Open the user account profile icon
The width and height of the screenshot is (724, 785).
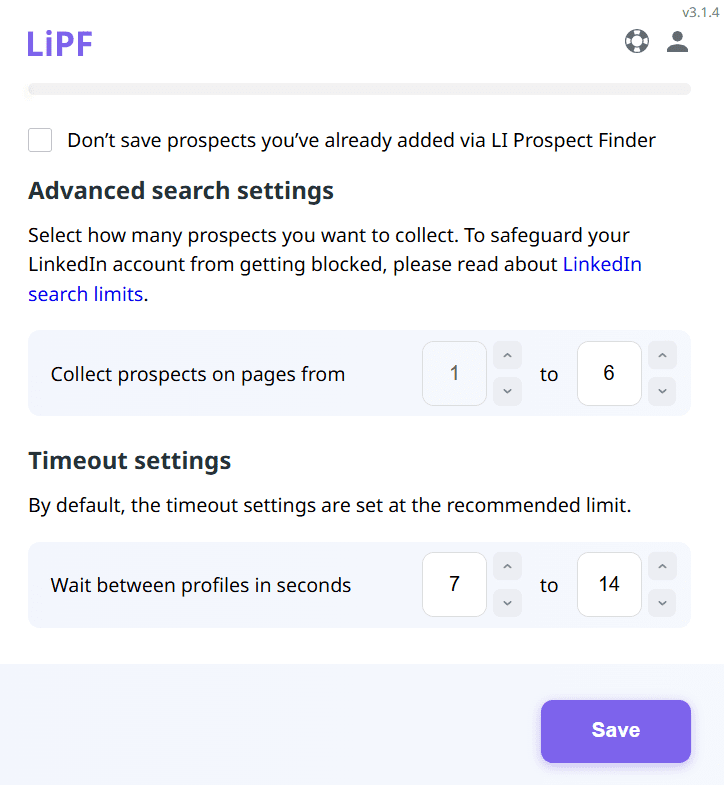[x=678, y=42]
